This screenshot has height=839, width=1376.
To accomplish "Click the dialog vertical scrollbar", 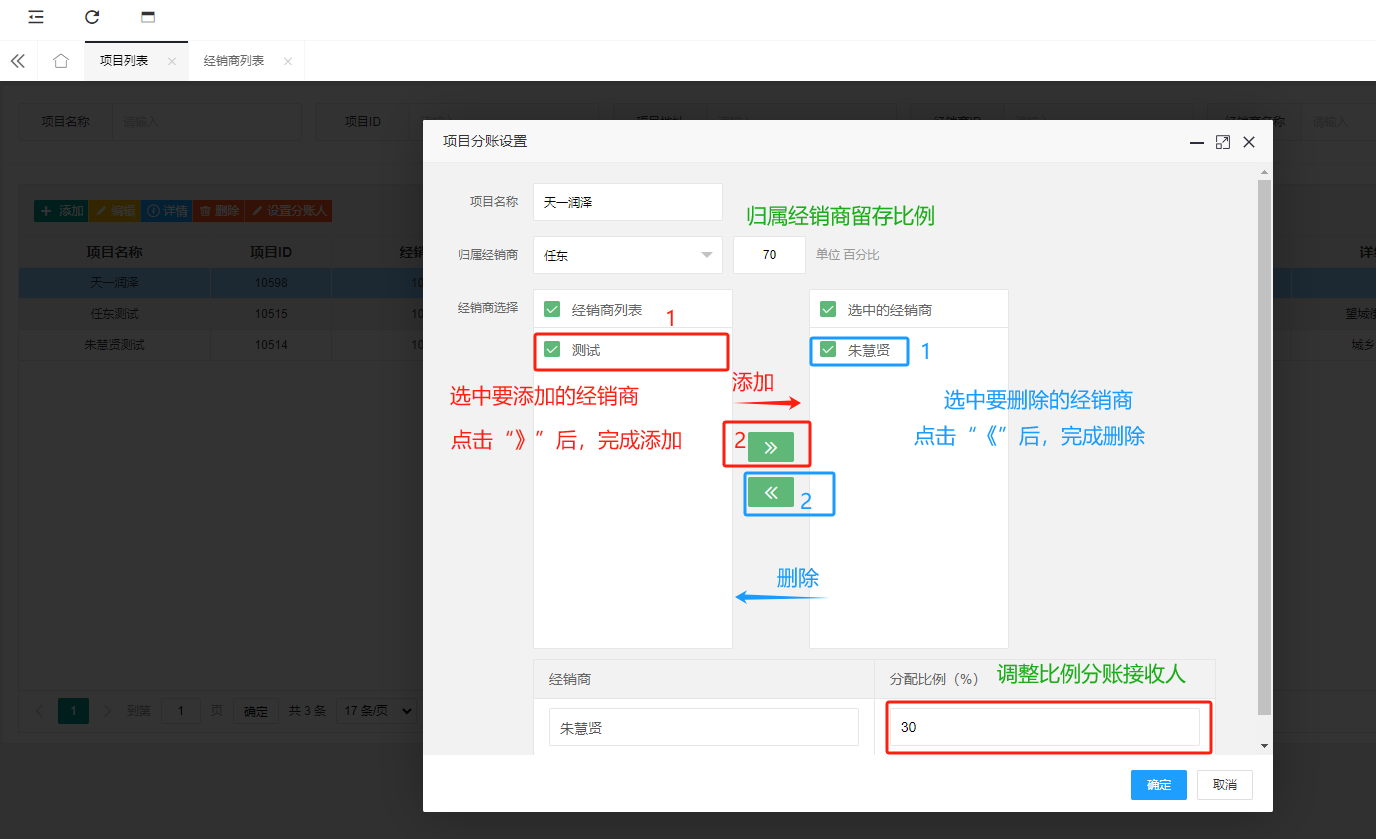I will (x=1265, y=446).
